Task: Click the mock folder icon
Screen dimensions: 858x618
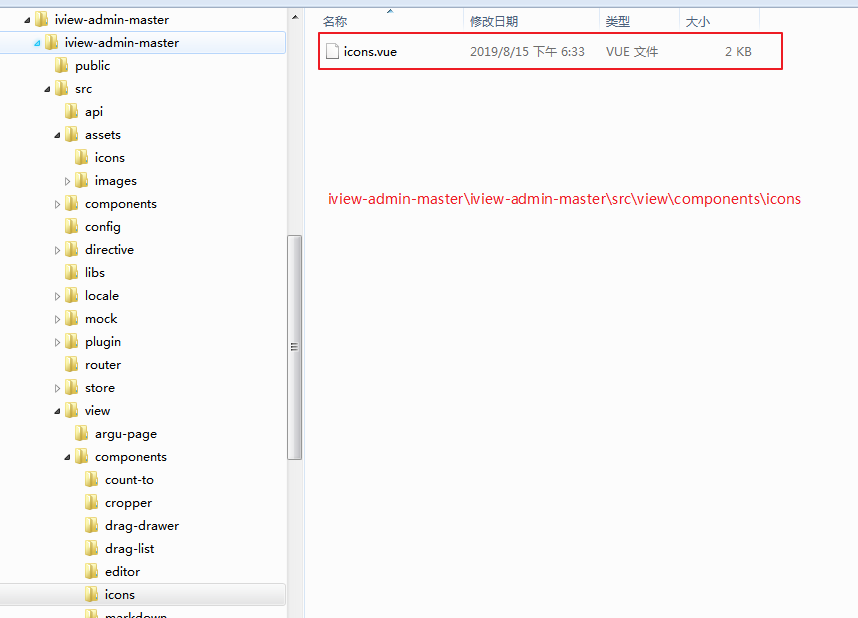Action: 71,319
